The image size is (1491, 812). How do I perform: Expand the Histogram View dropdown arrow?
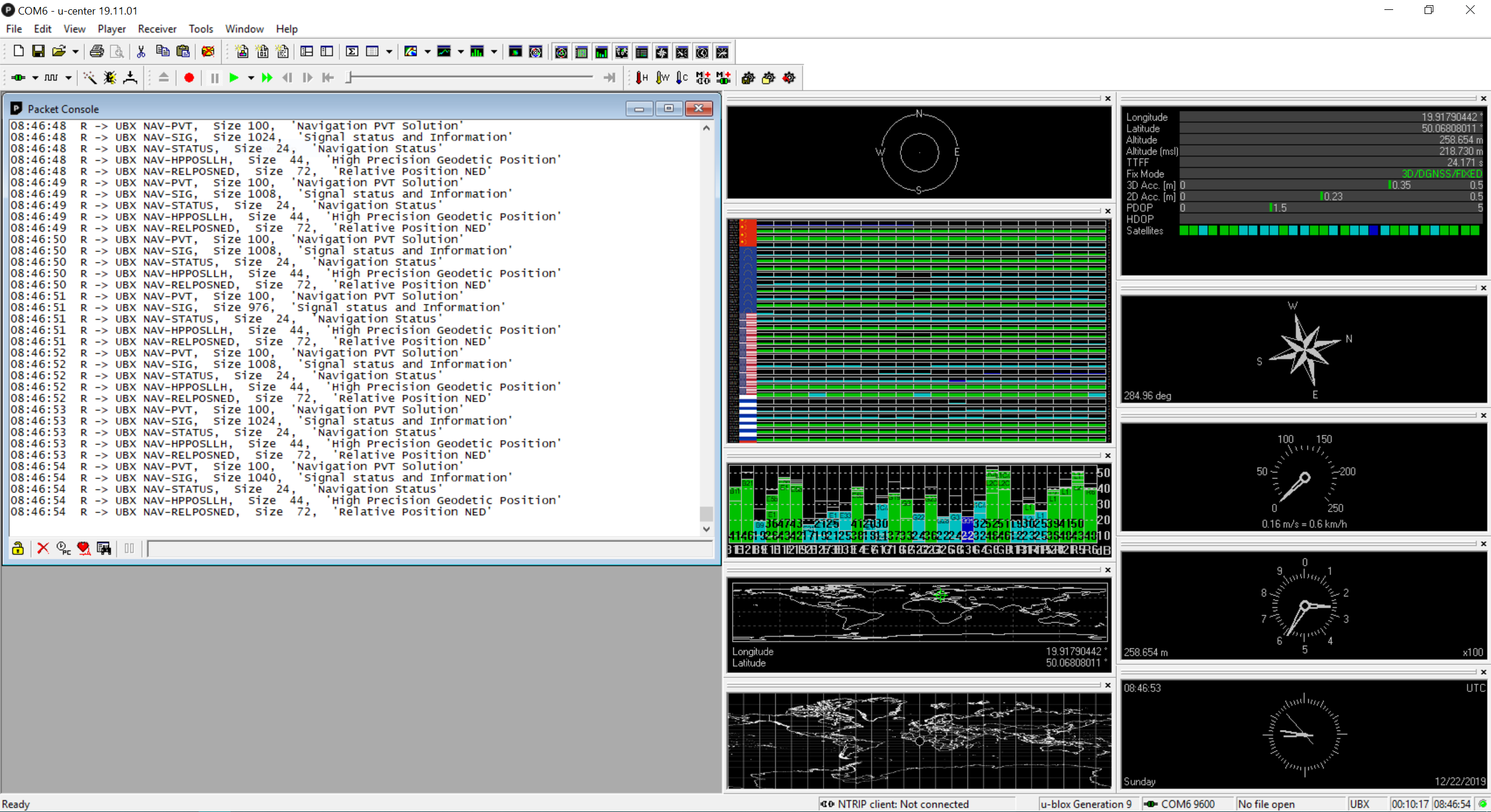[494, 52]
